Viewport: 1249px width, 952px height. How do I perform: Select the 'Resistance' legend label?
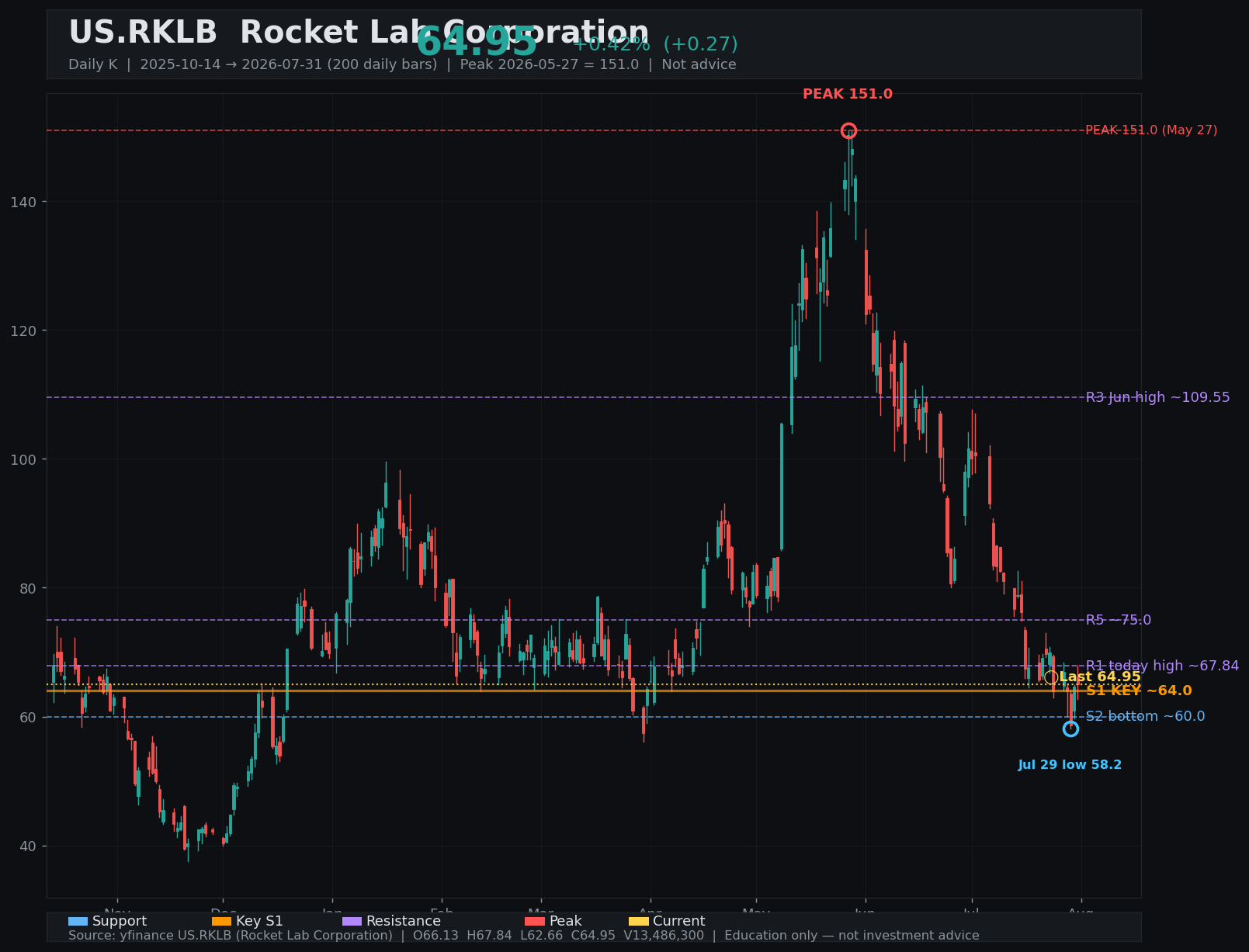click(x=404, y=922)
